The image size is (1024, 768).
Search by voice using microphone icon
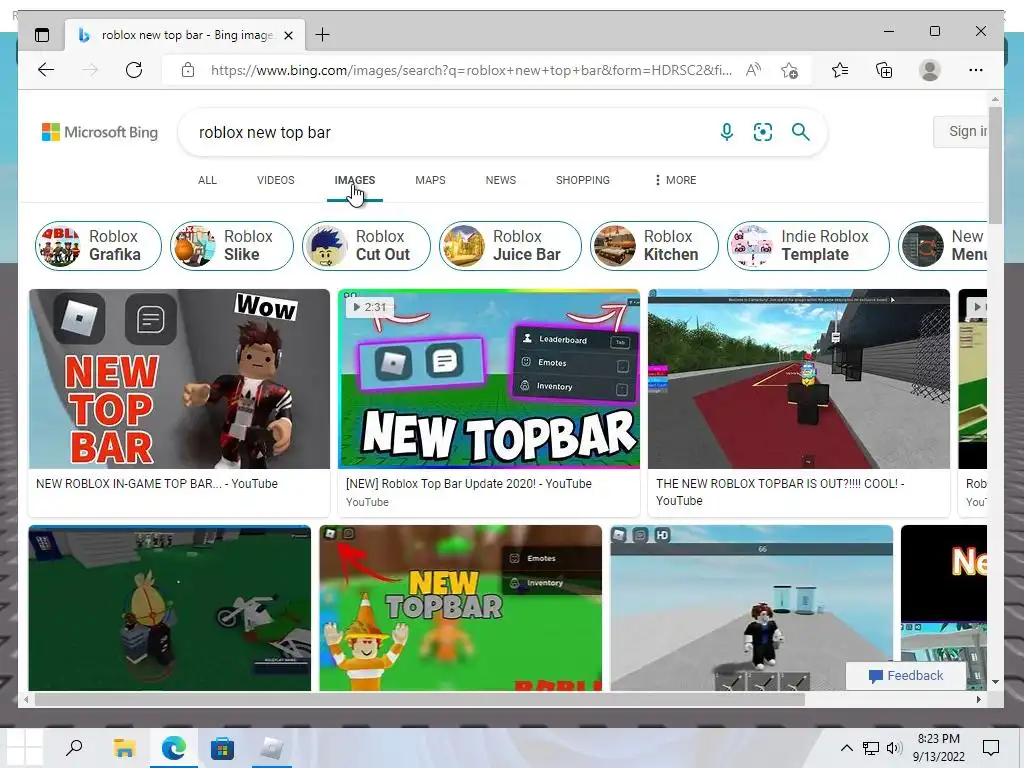click(726, 132)
